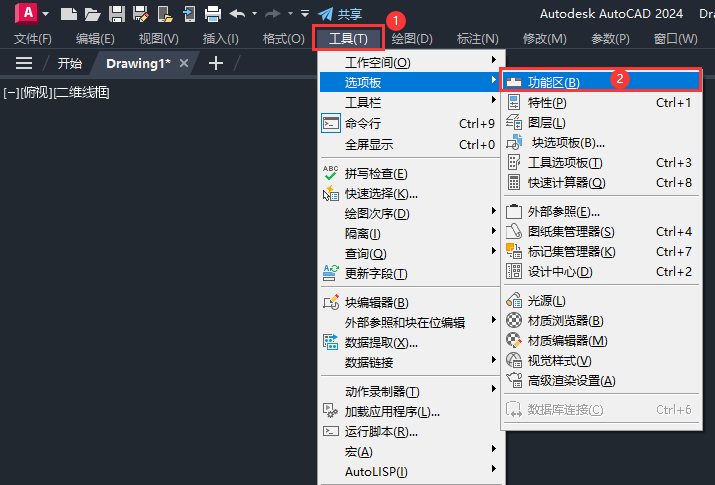Open 快速计算器(Q) quick calculator

point(601,183)
